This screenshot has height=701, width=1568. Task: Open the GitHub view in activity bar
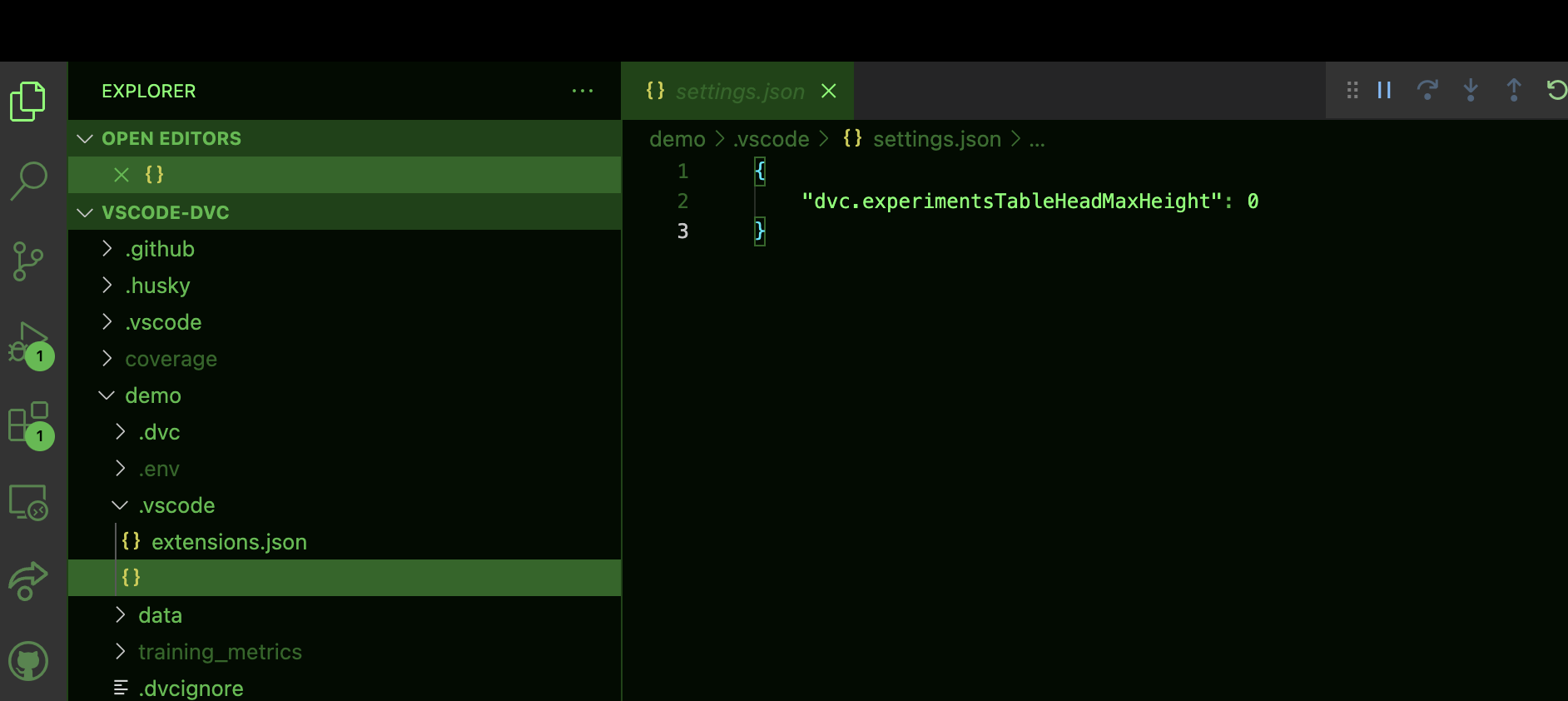[x=28, y=662]
